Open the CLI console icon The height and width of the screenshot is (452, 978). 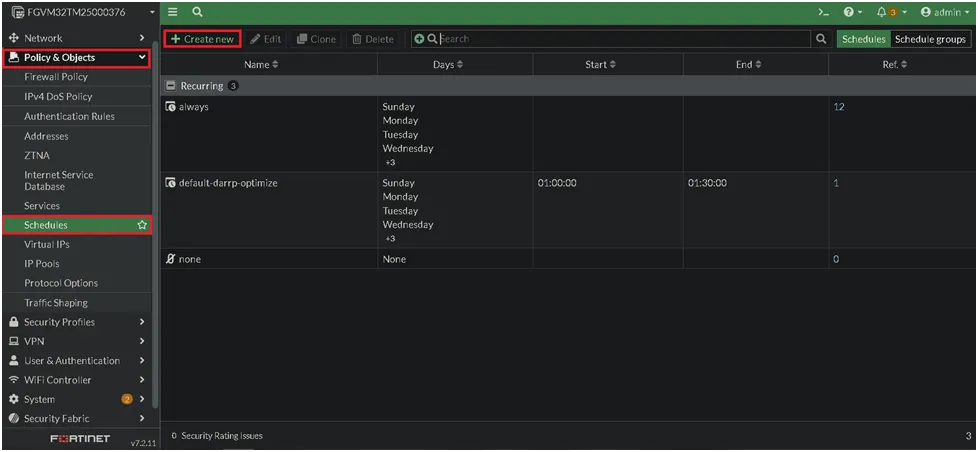[x=824, y=12]
